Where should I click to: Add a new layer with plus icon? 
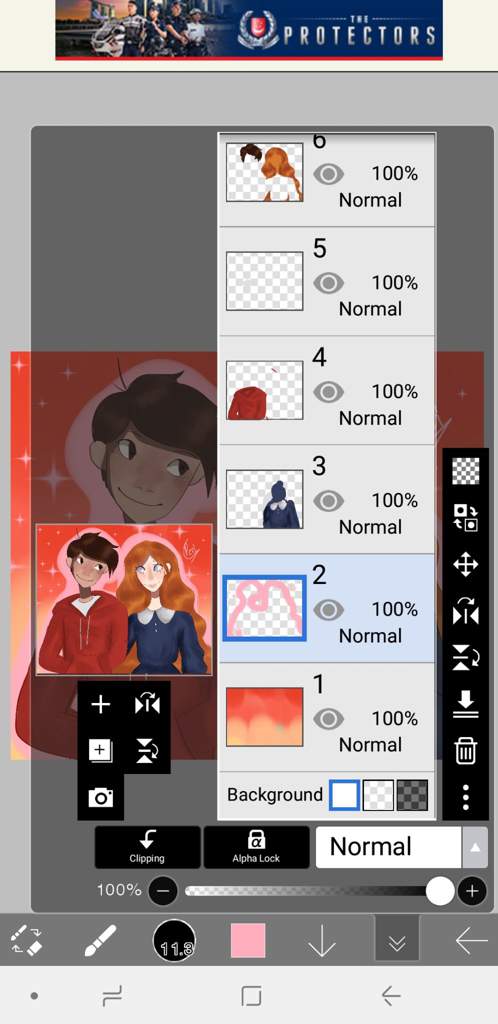click(x=101, y=705)
